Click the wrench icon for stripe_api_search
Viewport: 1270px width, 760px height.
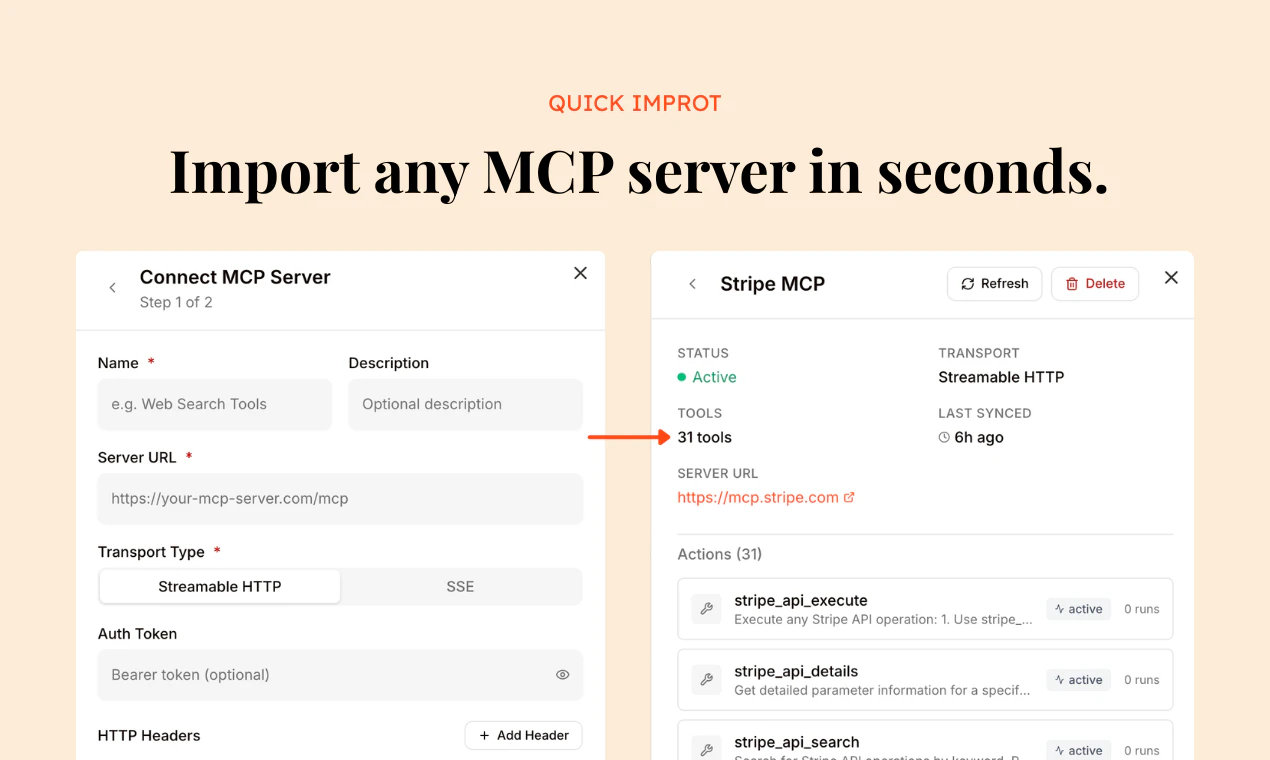point(706,749)
